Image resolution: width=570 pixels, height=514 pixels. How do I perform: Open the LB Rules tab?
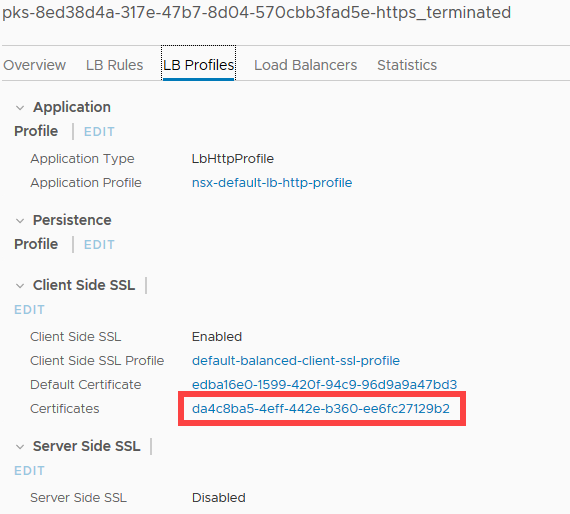pyautogui.click(x=115, y=65)
